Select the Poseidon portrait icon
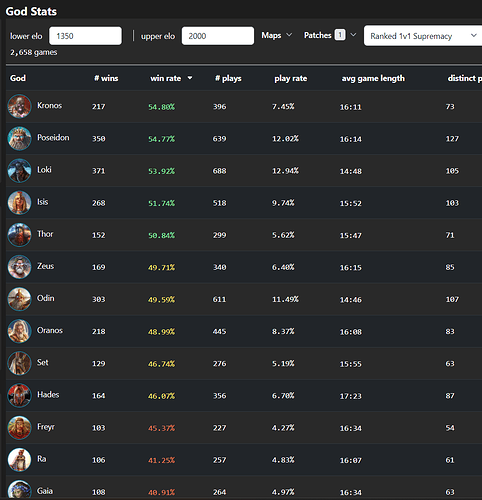 pos(19,138)
